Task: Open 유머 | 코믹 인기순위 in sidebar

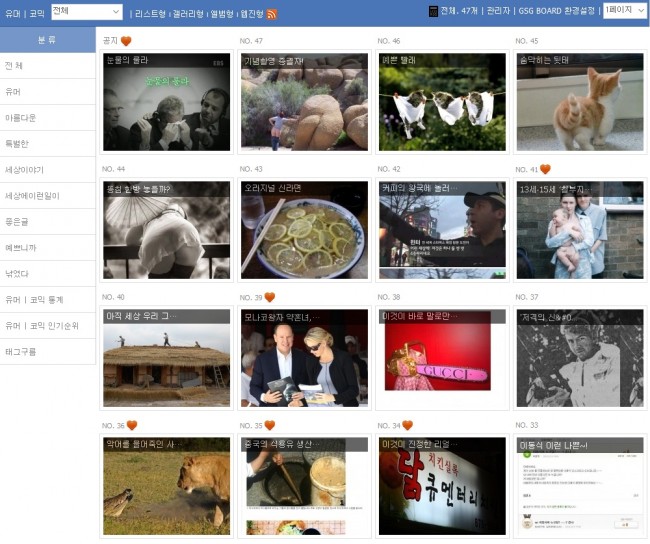Action: (x=48, y=325)
